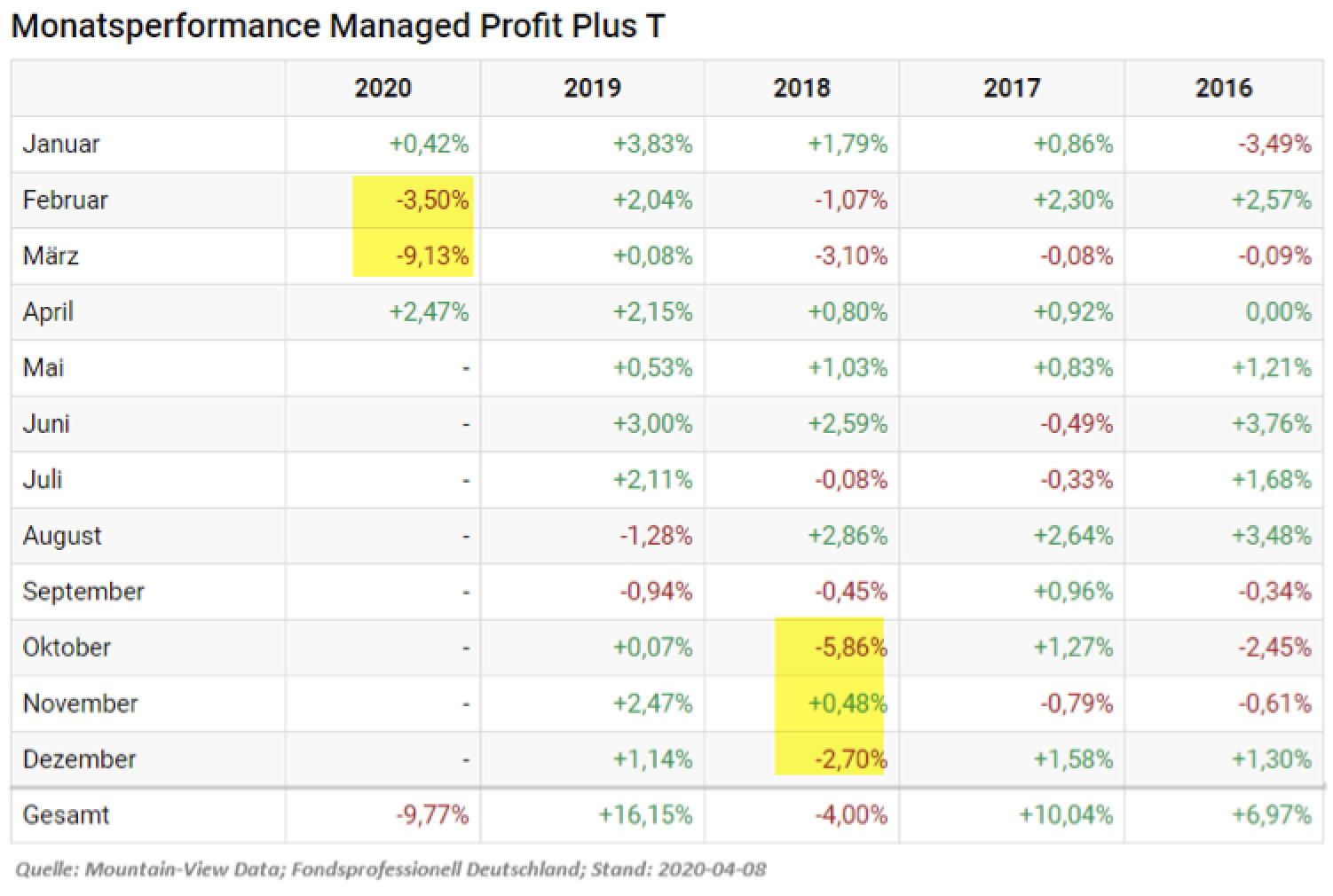Image resolution: width=1333 pixels, height=896 pixels.
Task: Select the September row label
Action: (83, 592)
